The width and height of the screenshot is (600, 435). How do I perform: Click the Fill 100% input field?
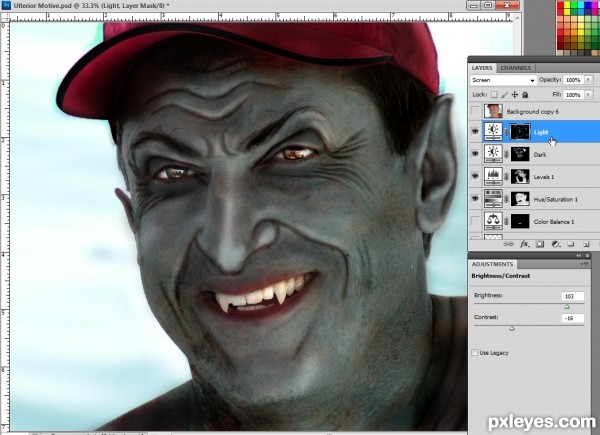(573, 94)
